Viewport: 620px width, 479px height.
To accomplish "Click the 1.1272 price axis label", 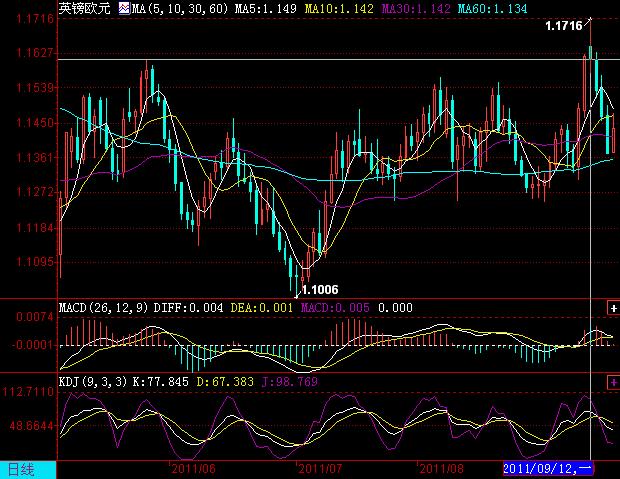I will click(34, 192).
